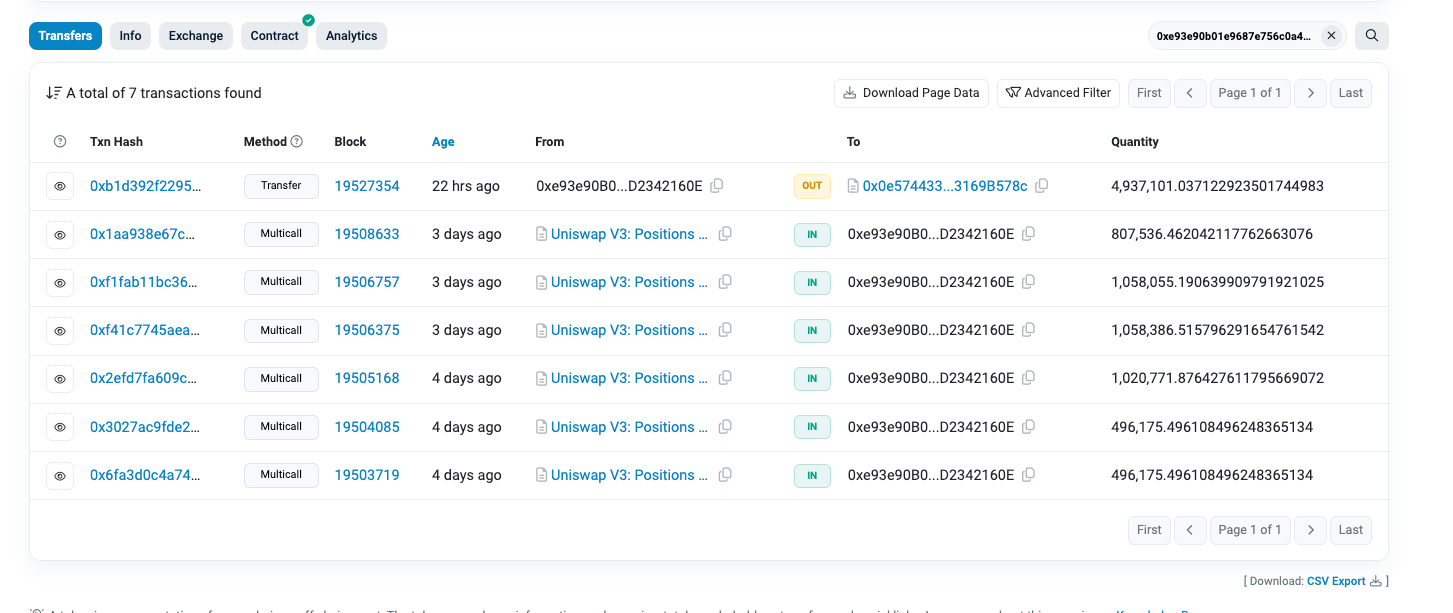
Task: Go to next page using top pagination arrow
Action: click(1310, 93)
